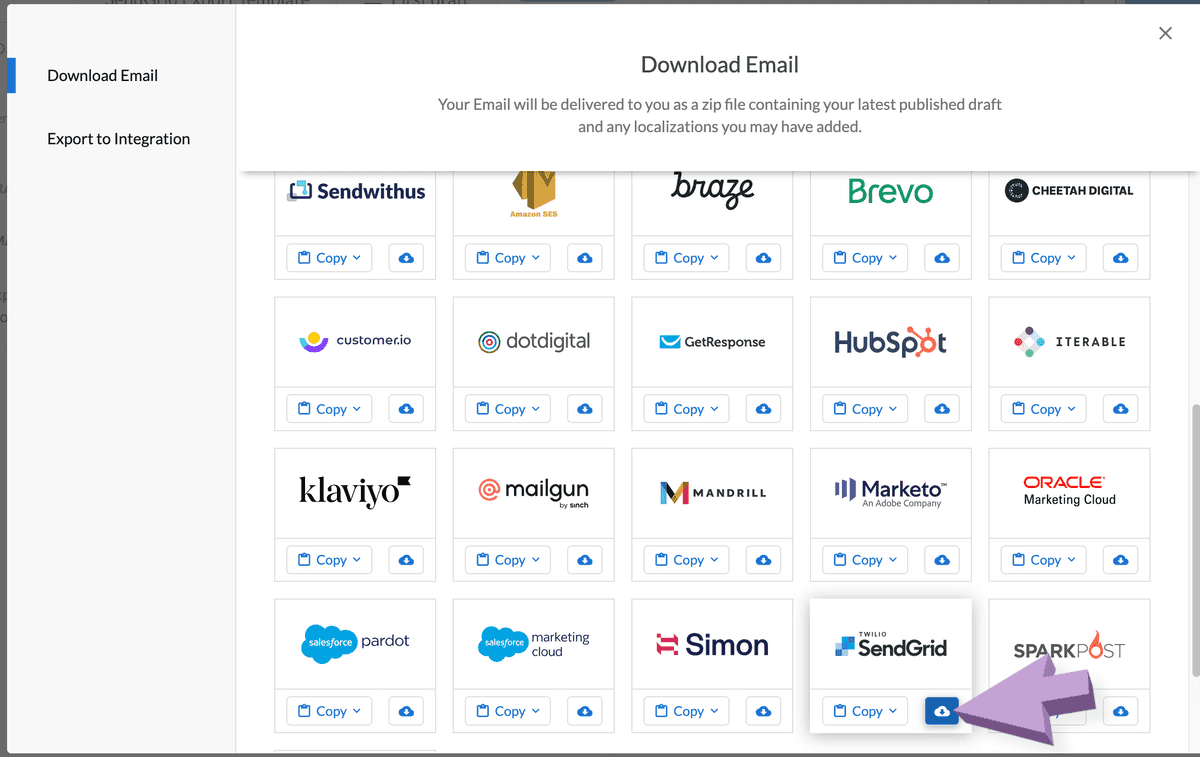
Task: Open the dotdigital Copy dropdown
Action: 508,409
